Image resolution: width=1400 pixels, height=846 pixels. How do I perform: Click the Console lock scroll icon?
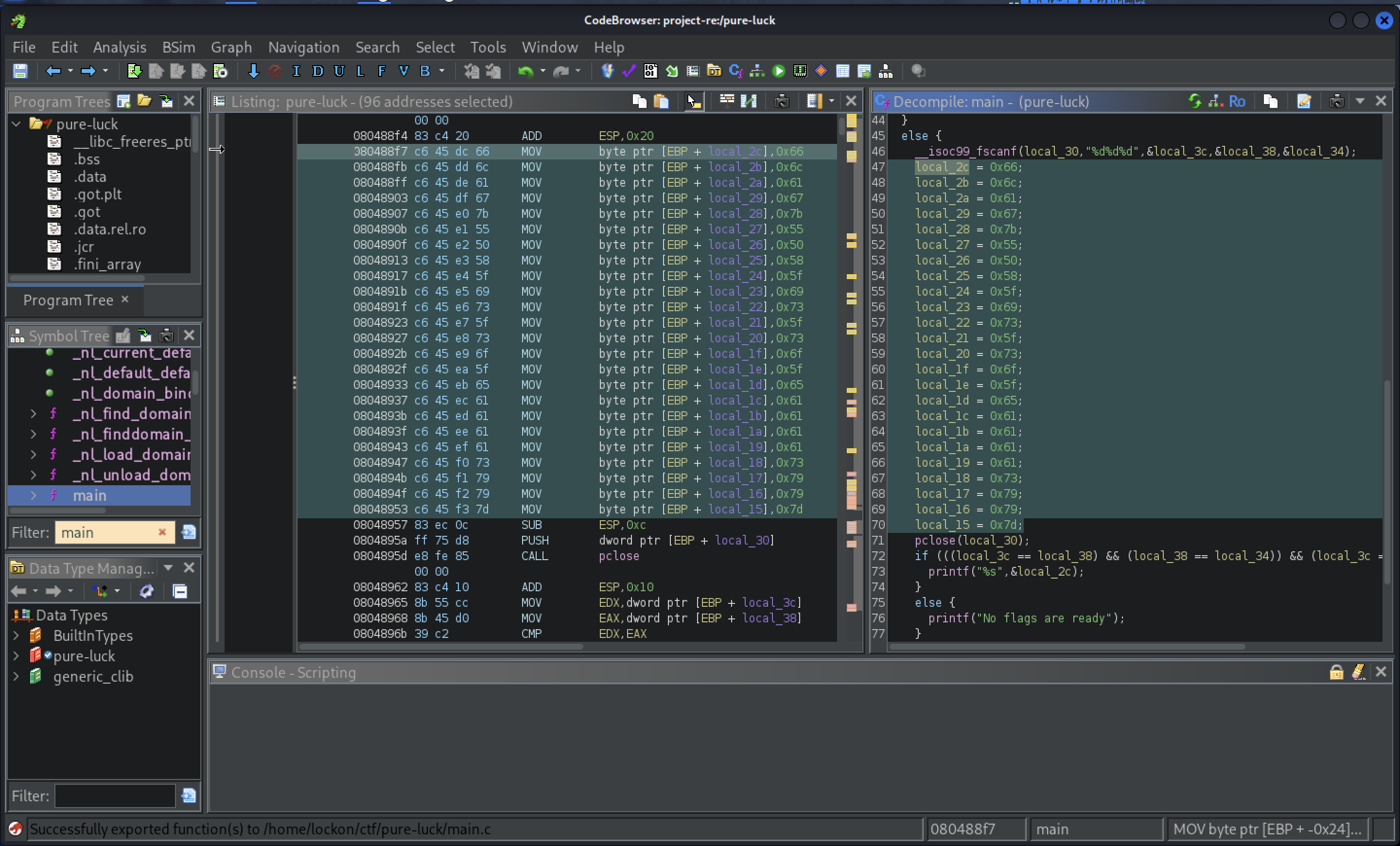pos(1336,672)
